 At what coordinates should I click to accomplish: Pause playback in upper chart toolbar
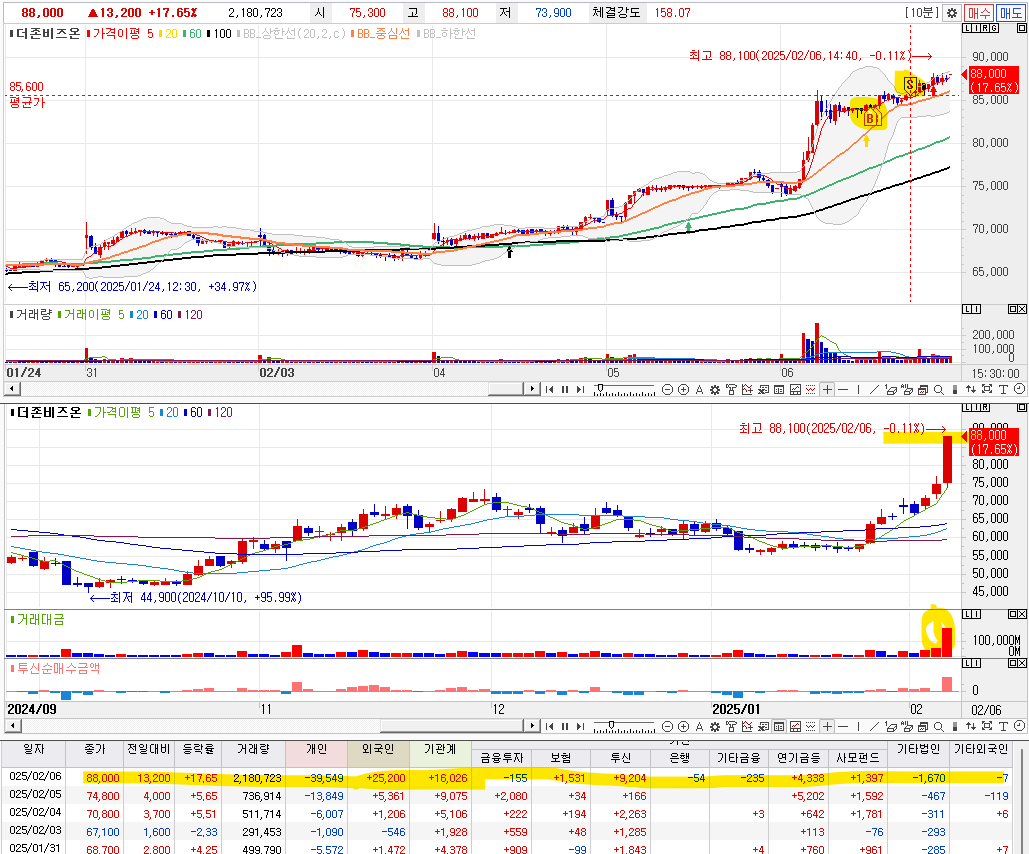coord(564,389)
